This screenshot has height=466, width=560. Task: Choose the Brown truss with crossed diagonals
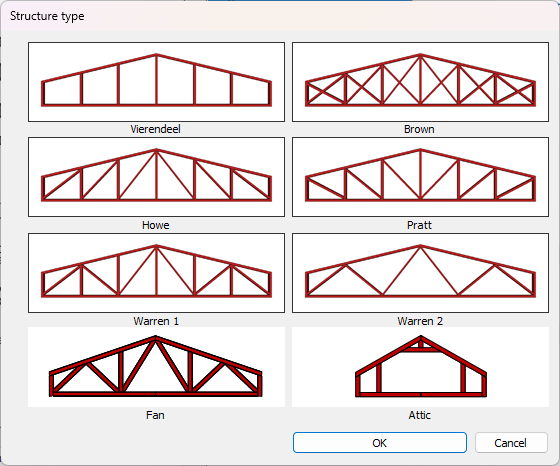pyautogui.click(x=420, y=82)
